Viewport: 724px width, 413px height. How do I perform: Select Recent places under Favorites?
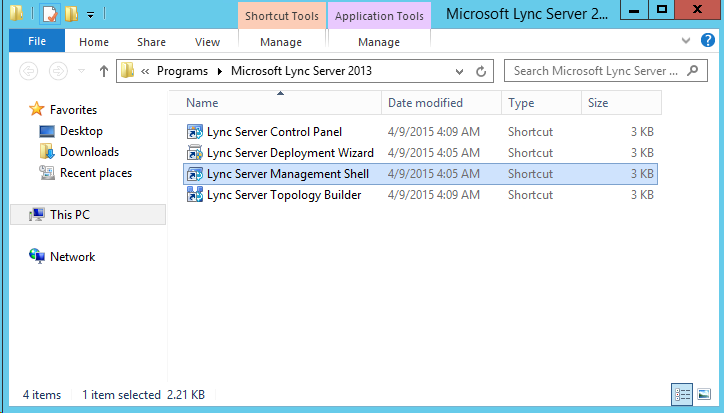click(96, 173)
